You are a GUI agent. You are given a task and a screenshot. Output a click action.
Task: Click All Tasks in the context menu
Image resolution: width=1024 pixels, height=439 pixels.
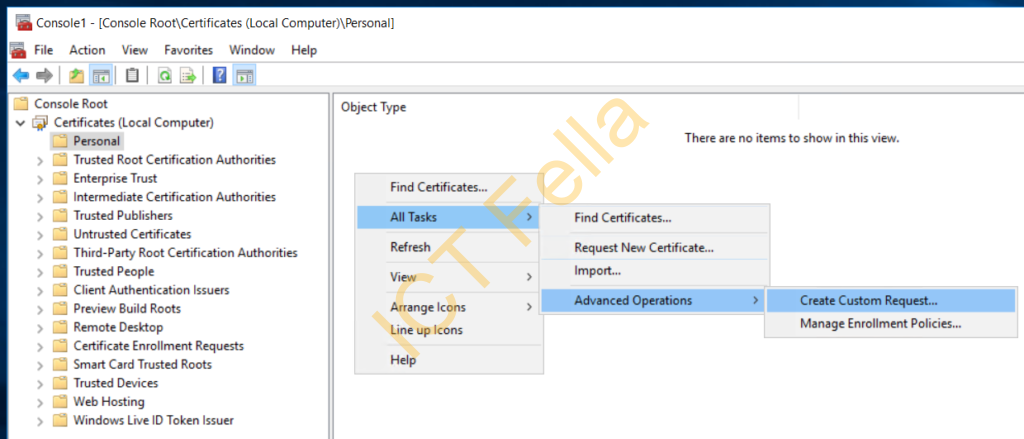point(449,217)
